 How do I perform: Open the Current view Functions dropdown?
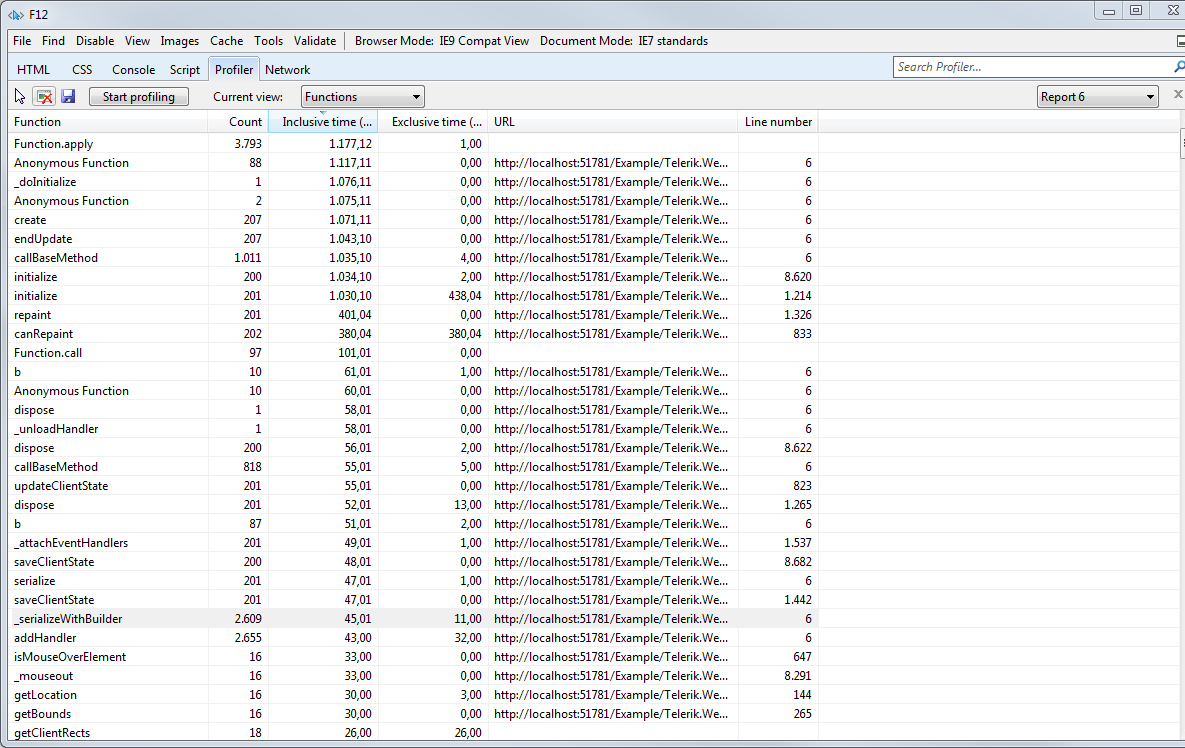[363, 97]
